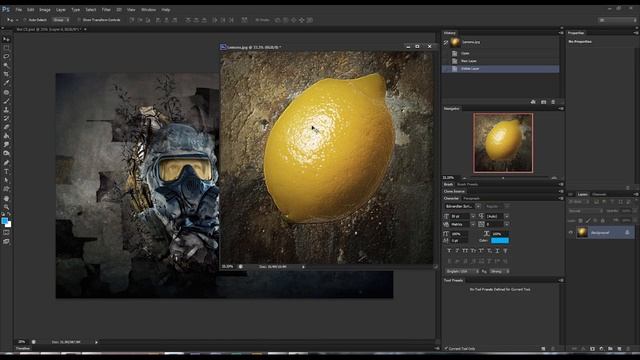Screen dimensions: 640x360
Task: Open the File menu
Action: tap(19, 9)
